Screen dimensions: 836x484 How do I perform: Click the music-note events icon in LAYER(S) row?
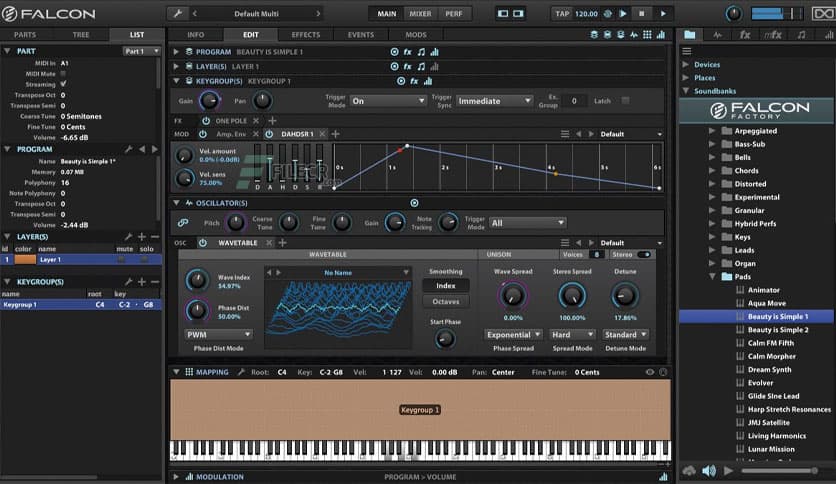click(x=421, y=67)
